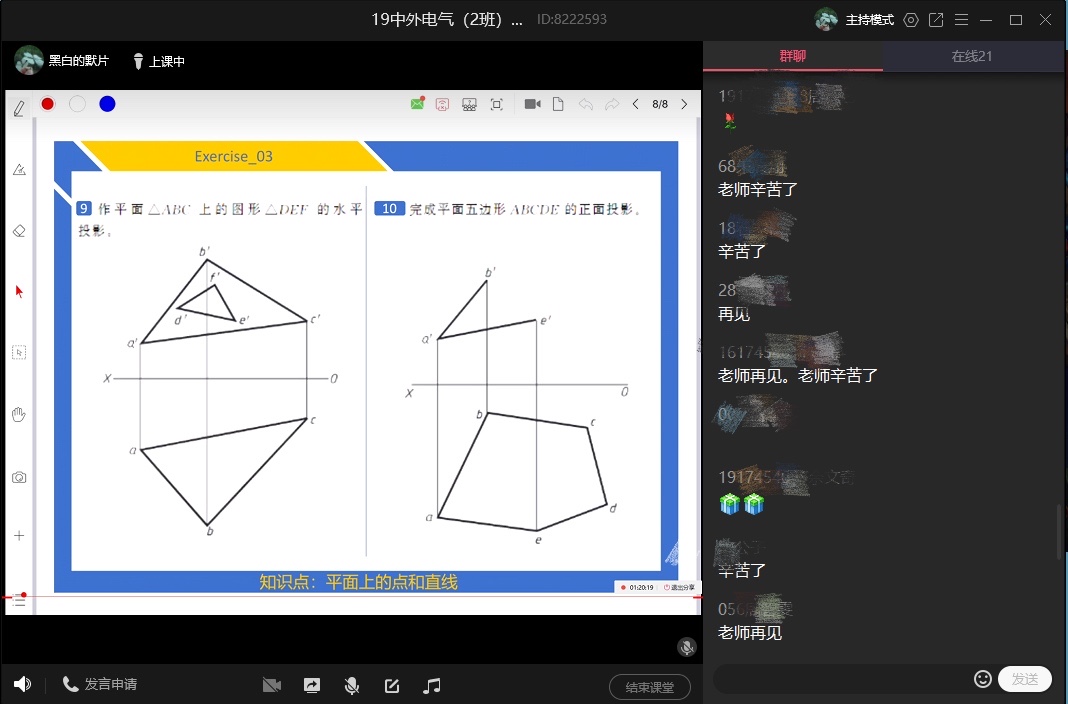Pick the hand pan tool
Image resolution: width=1068 pixels, height=704 pixels.
[x=19, y=415]
